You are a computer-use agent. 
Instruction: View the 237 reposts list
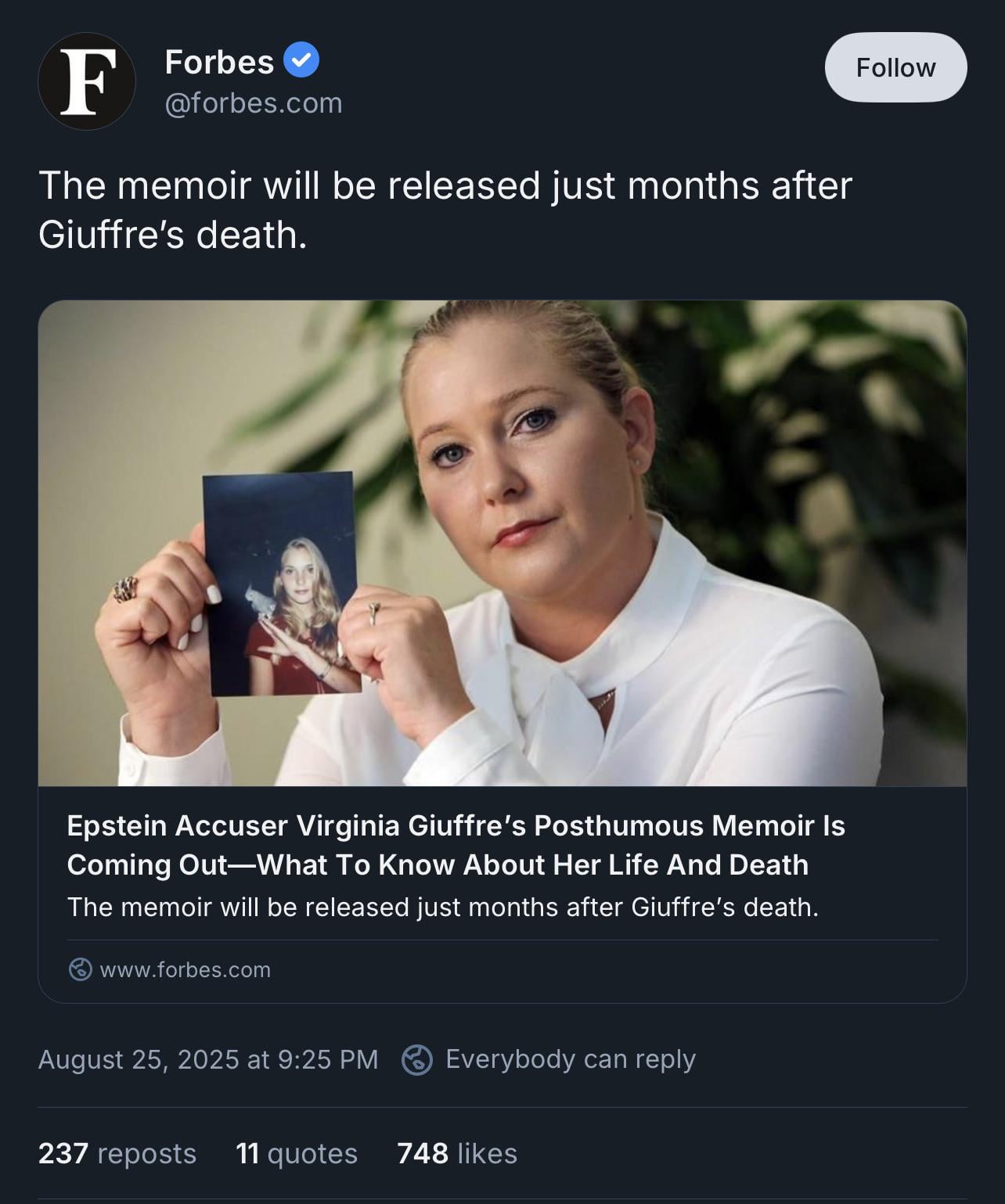117,1153
